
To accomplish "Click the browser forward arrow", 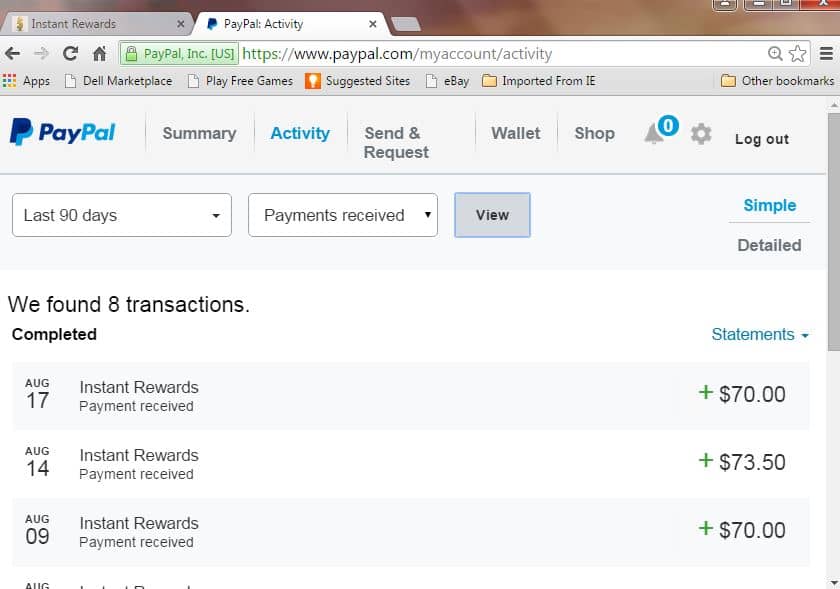I will pos(41,54).
